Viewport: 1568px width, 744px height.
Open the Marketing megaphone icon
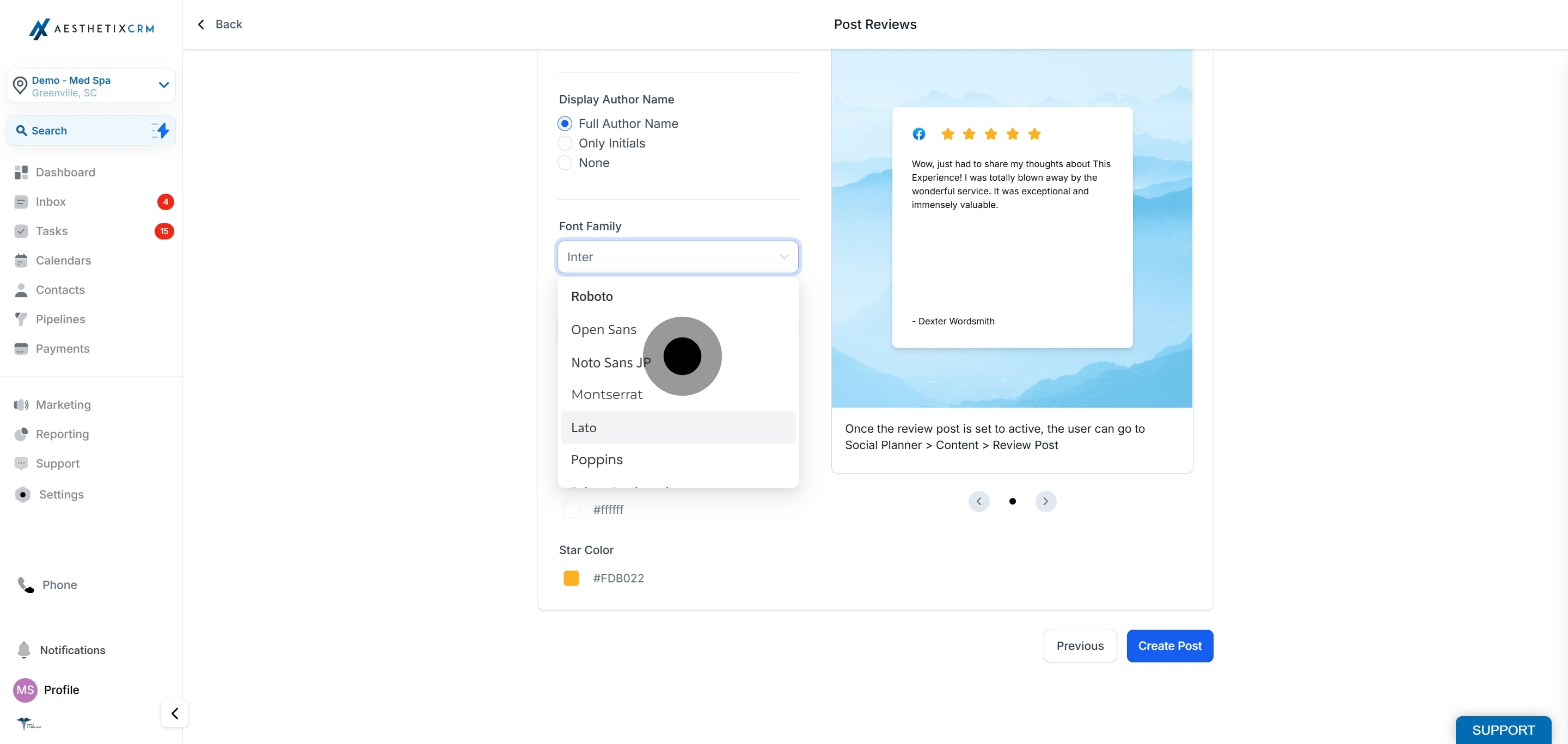pyautogui.click(x=21, y=404)
